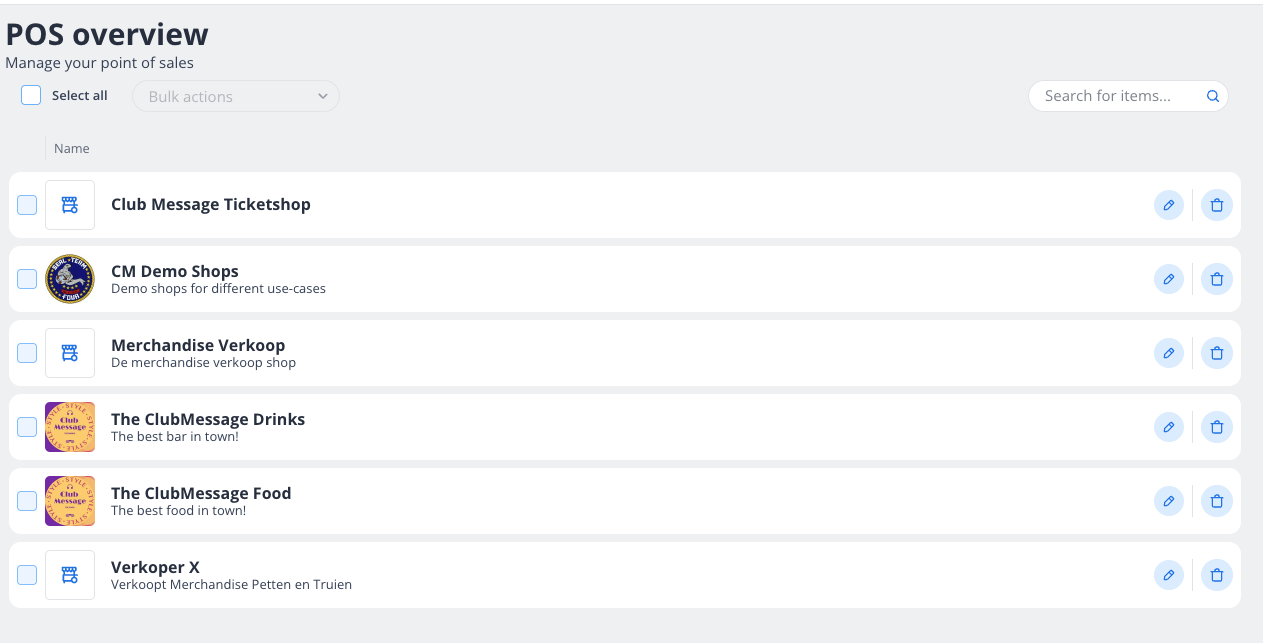Open The ClubMessage Drinks shop name
The height and width of the screenshot is (643, 1263).
(x=208, y=419)
